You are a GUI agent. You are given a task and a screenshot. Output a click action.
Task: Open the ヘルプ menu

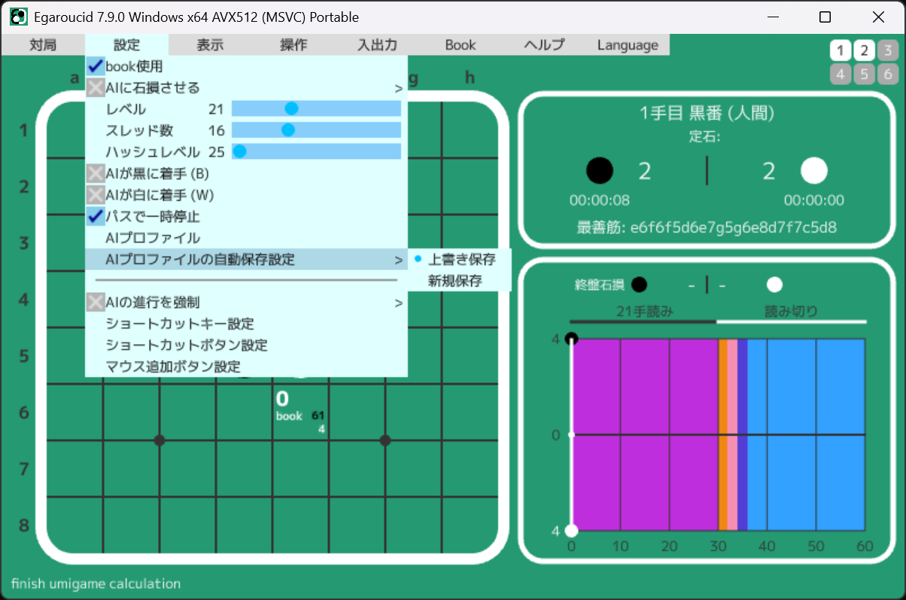pyautogui.click(x=544, y=45)
